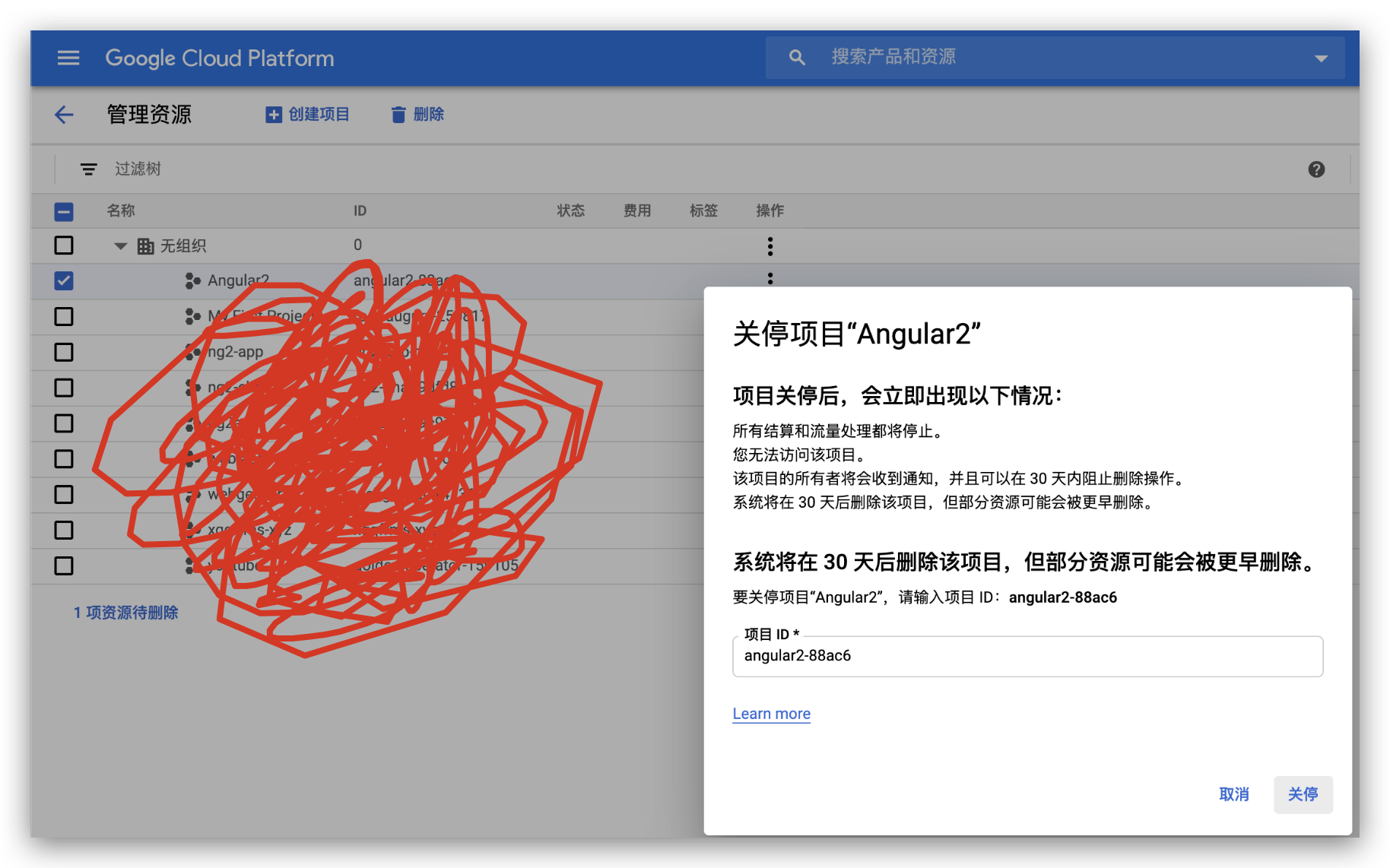Toggle the select-all header checkbox
This screenshot has width=1390, height=868.
[x=64, y=211]
